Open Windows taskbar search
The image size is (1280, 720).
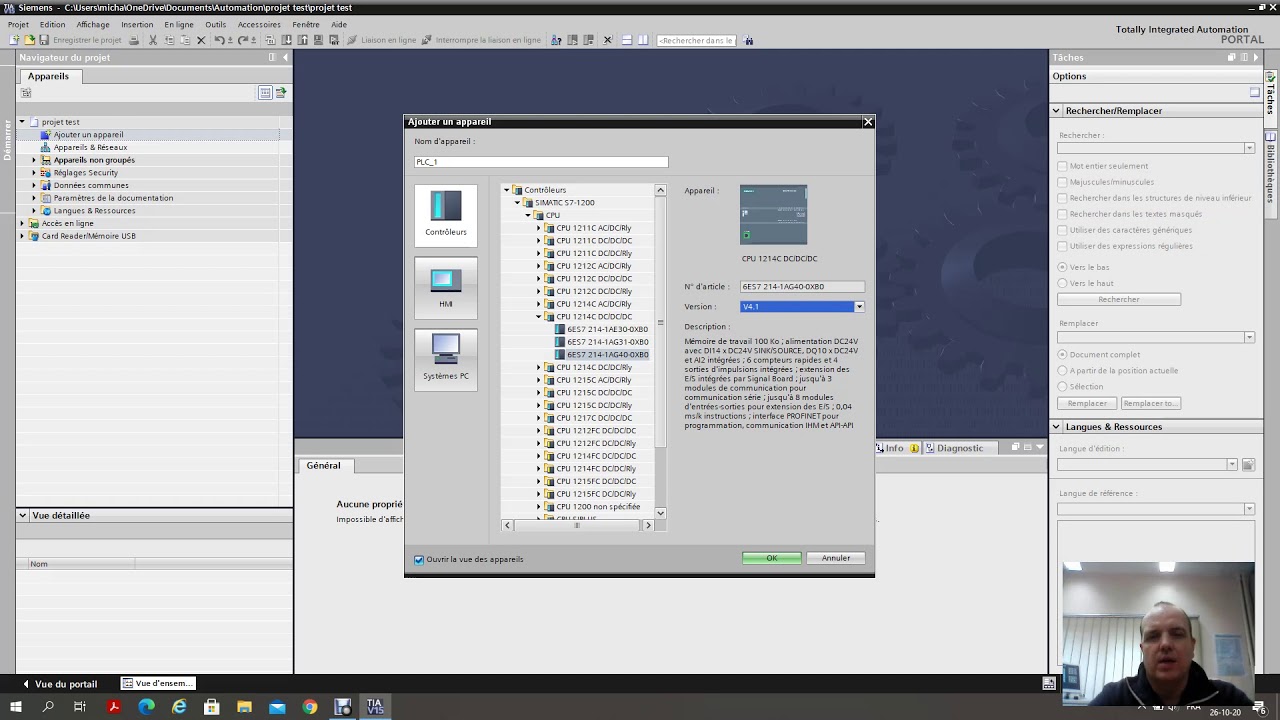click(48, 707)
